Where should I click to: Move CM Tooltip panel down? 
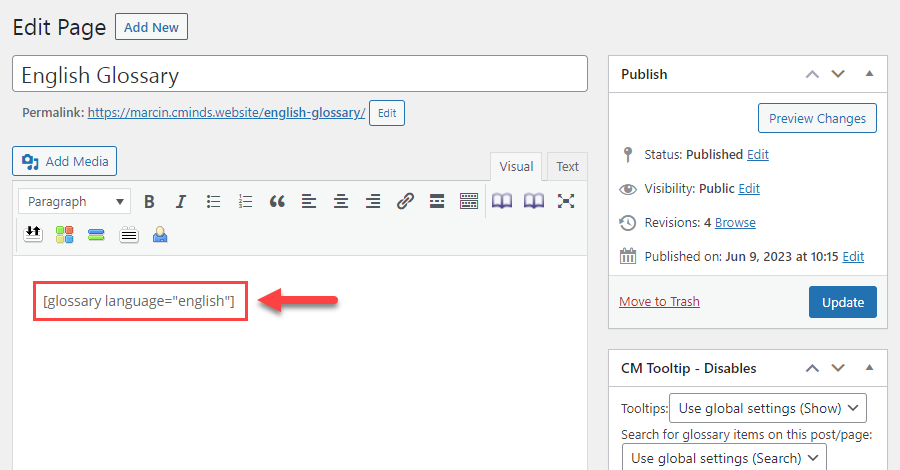pyautogui.click(x=838, y=368)
